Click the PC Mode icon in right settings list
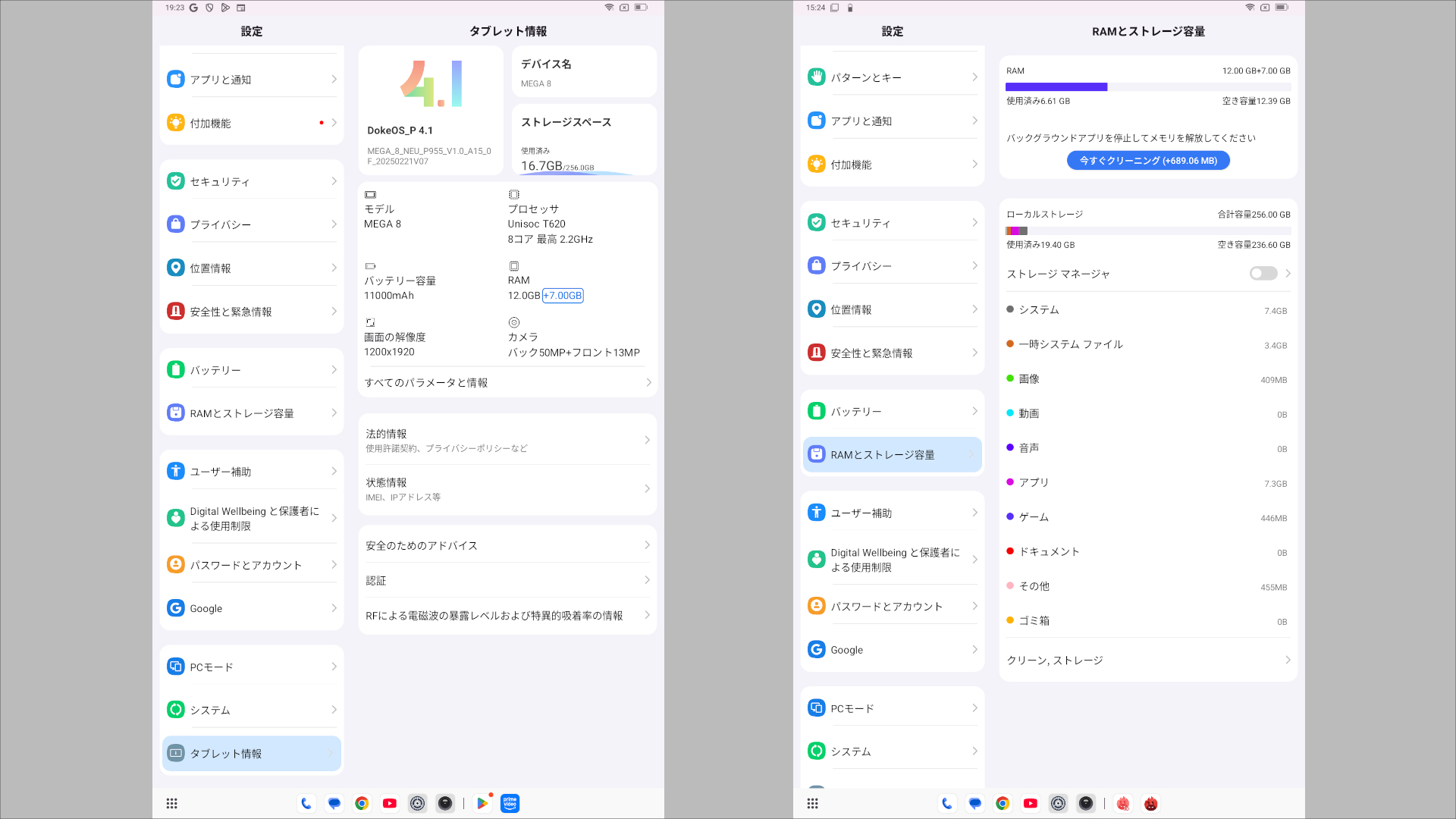This screenshot has width=1456, height=819. click(816, 708)
